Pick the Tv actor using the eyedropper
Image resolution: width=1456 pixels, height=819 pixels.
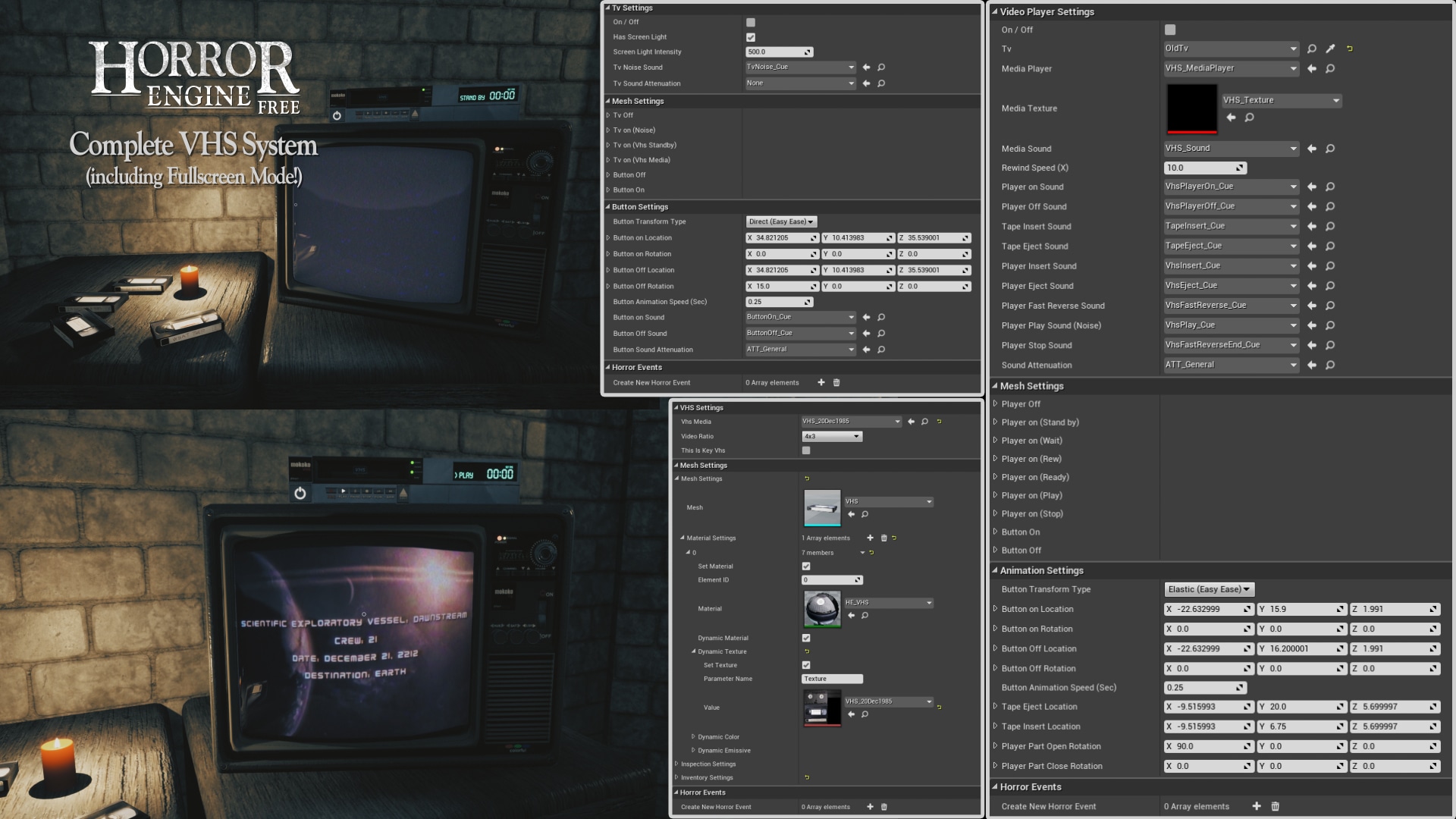coord(1329,48)
